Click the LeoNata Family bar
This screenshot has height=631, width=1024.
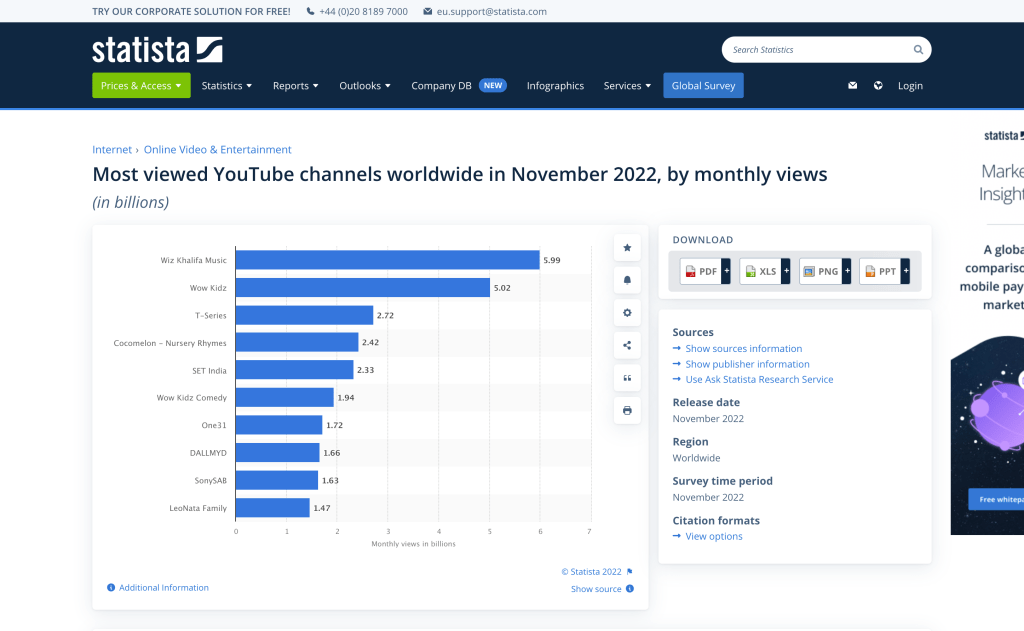pyautogui.click(x=273, y=508)
